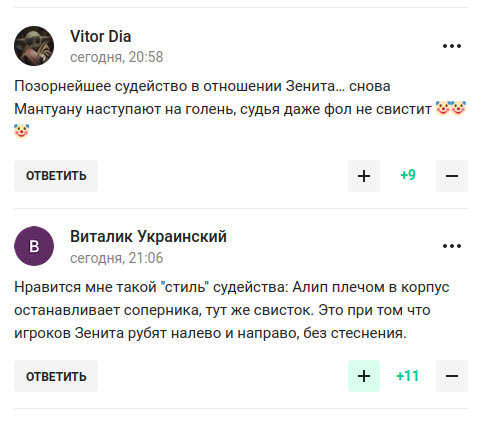Screen dimensions: 492x425
Task: Toggle the highlighted plus vote on Виталик's comment
Action: pyautogui.click(x=364, y=376)
